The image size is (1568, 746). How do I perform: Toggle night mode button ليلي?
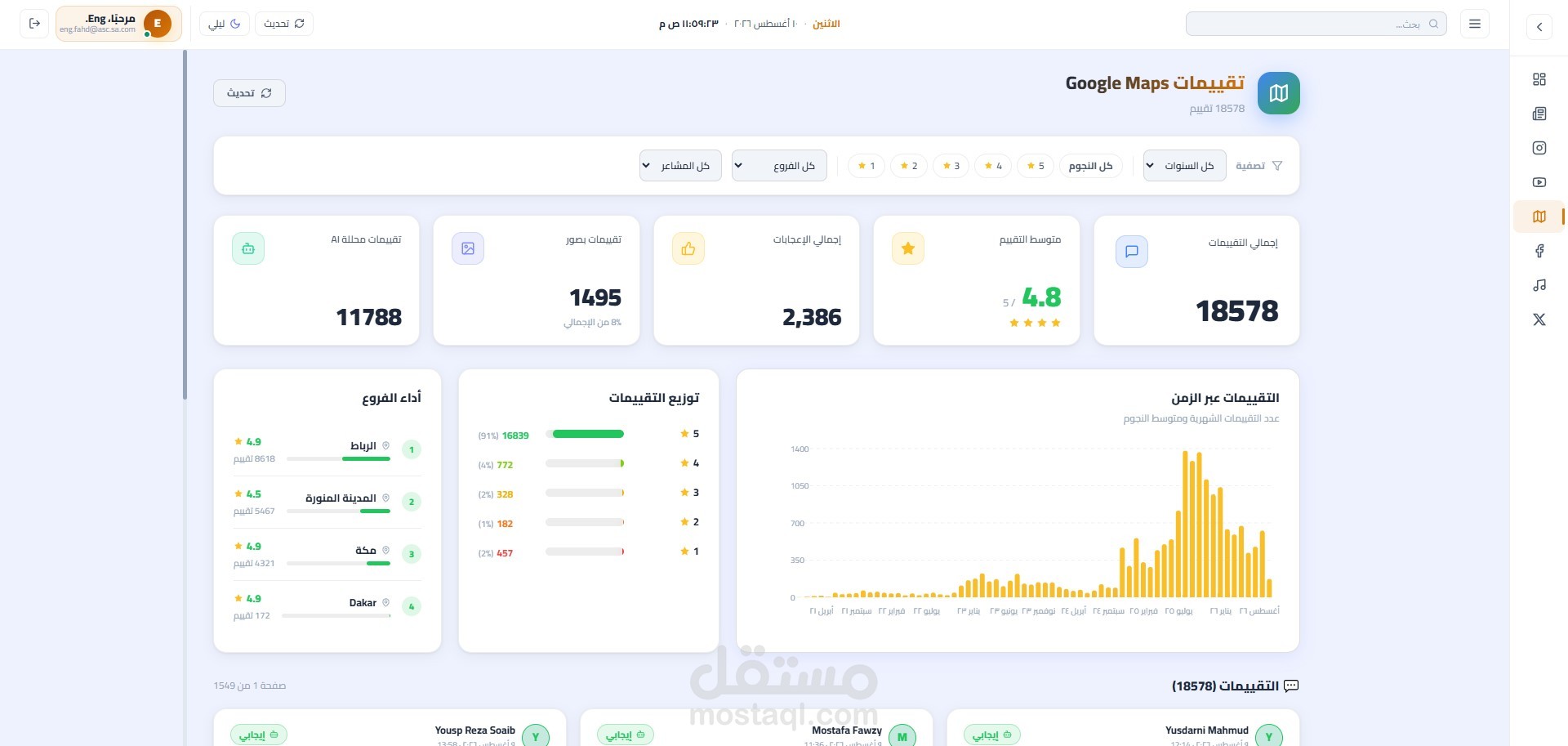(x=225, y=24)
